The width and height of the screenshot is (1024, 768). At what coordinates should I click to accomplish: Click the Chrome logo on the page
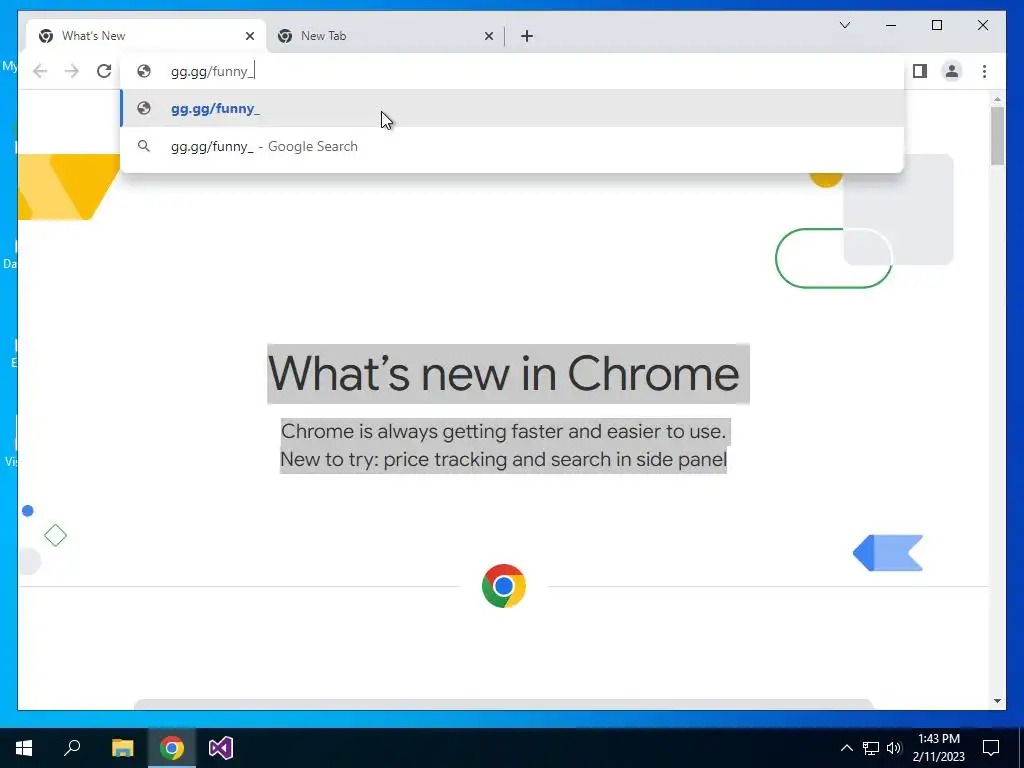coord(504,586)
